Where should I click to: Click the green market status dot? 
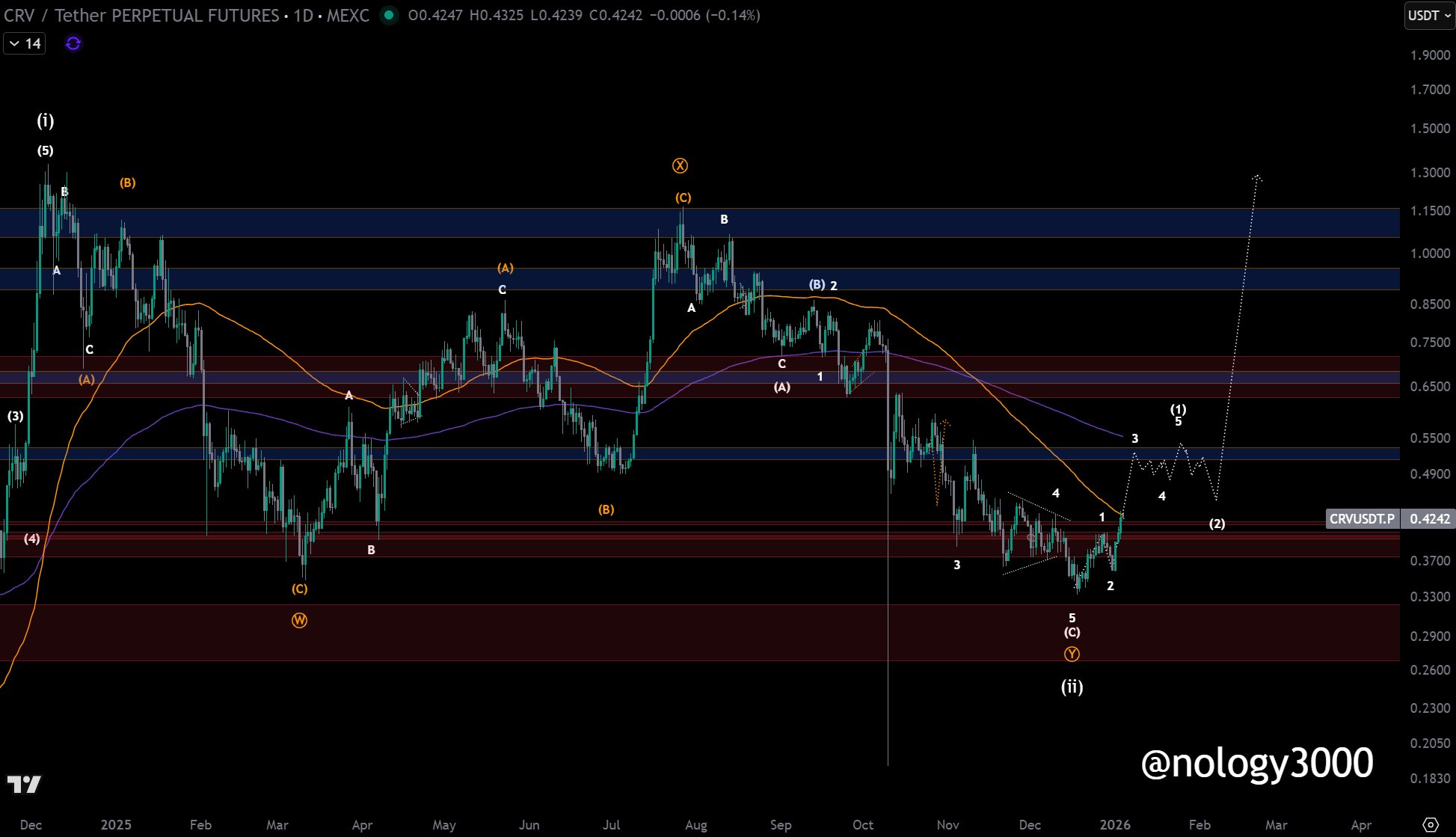coord(388,15)
